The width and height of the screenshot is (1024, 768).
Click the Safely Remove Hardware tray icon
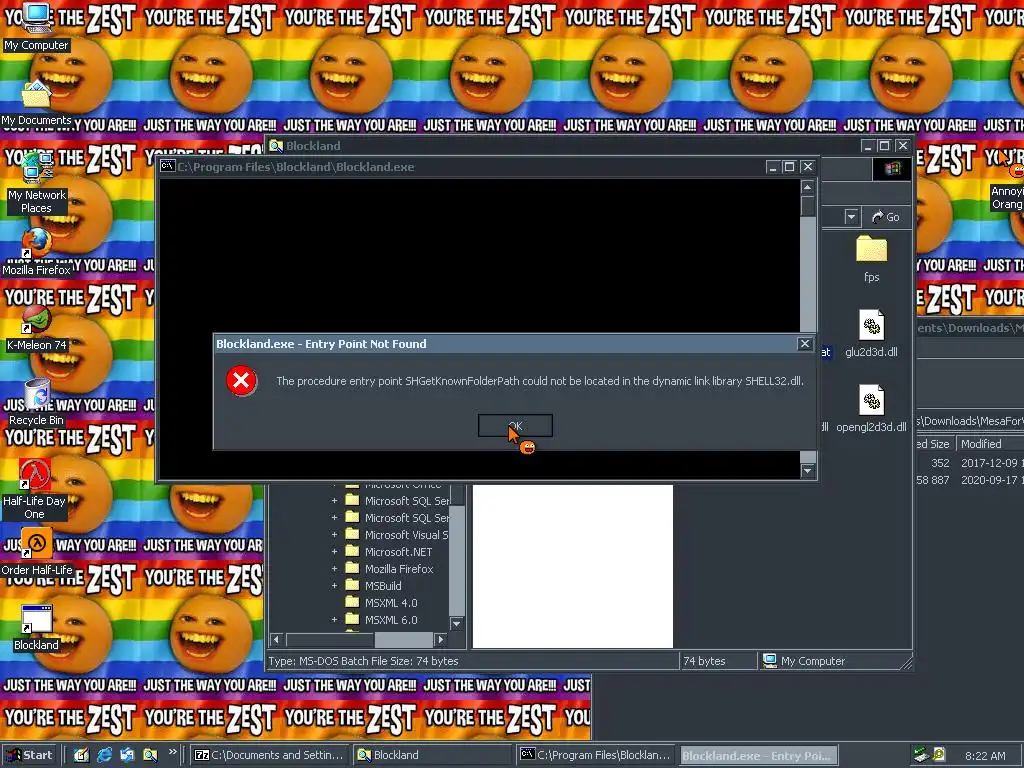click(x=921, y=755)
